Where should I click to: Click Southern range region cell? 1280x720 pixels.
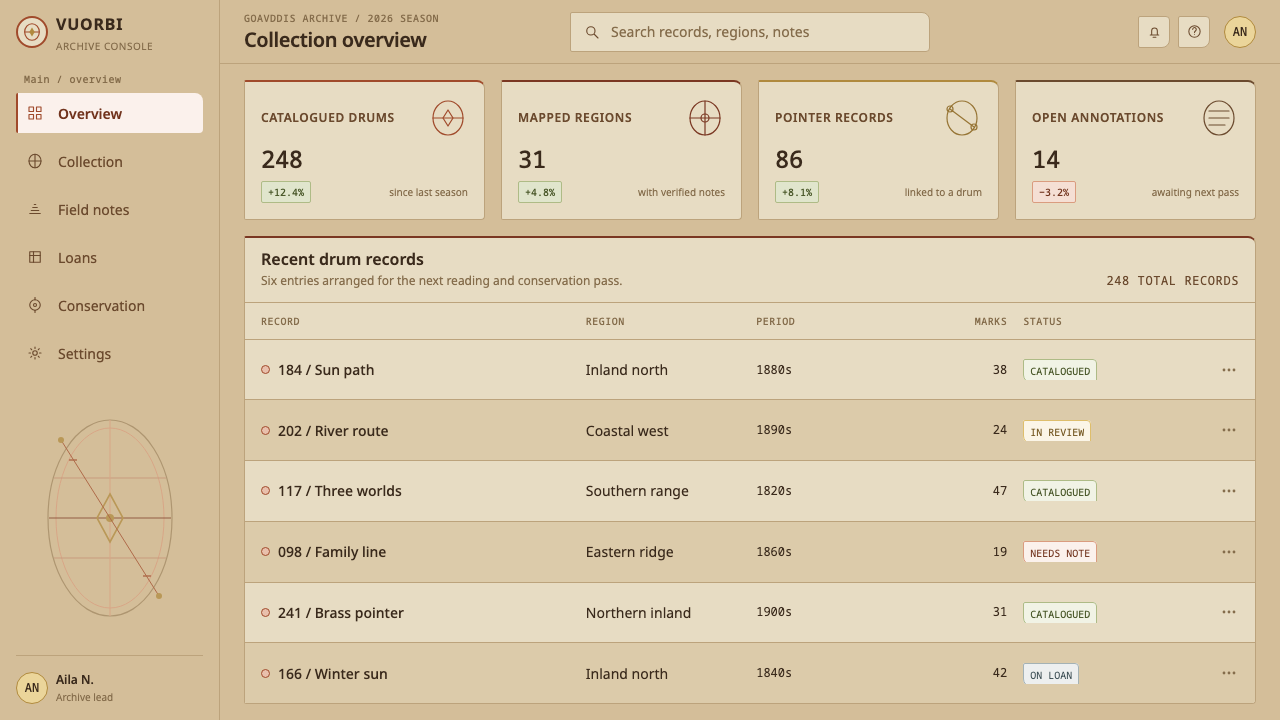tap(637, 491)
